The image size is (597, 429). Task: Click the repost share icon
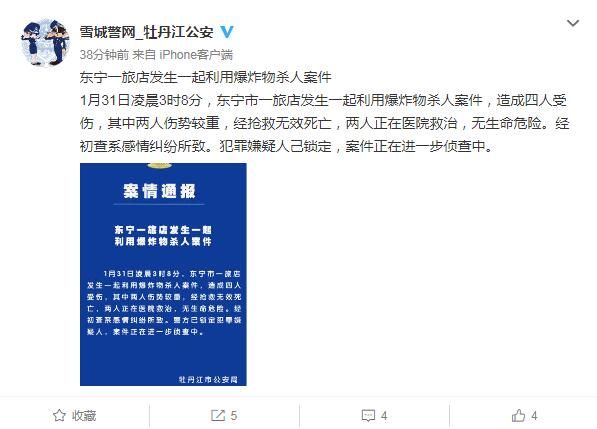click(x=218, y=415)
